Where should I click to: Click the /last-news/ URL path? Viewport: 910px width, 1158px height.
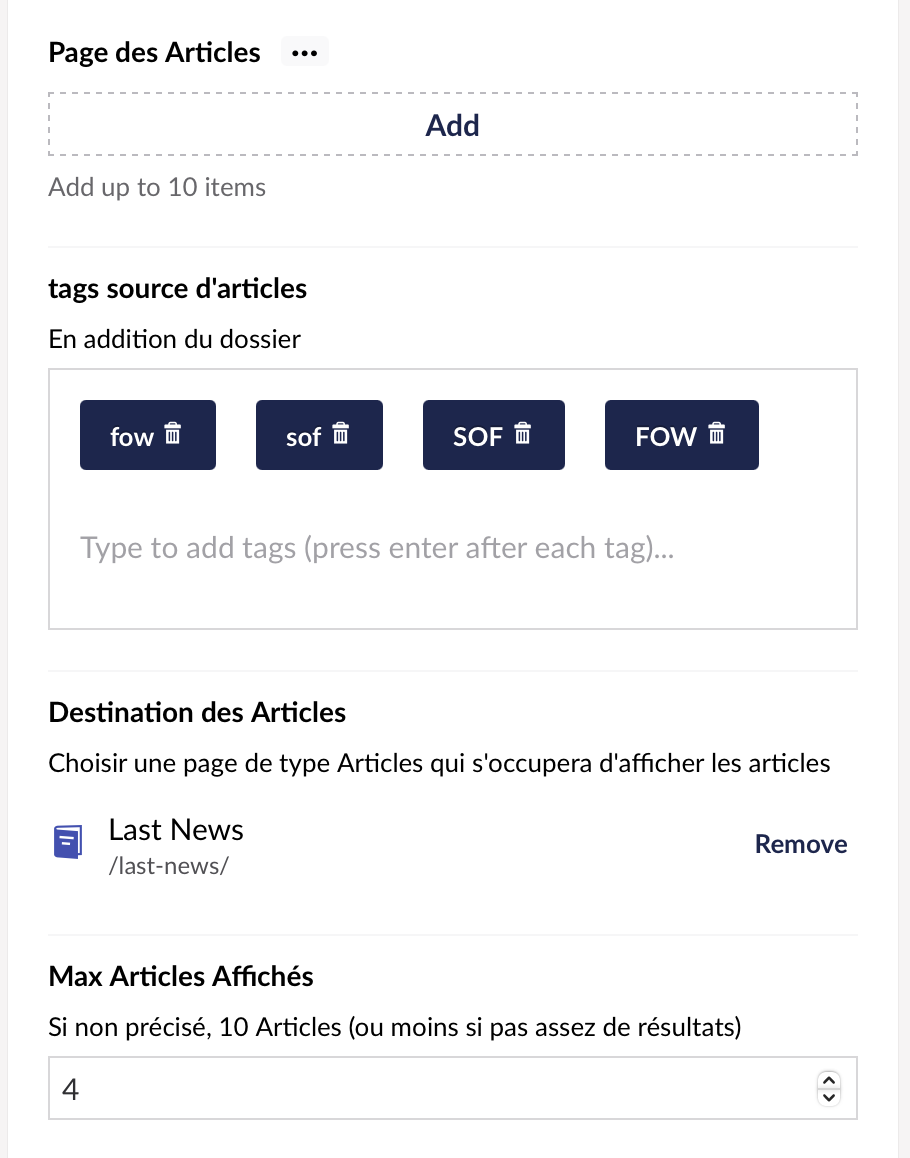pyautogui.click(x=168, y=866)
